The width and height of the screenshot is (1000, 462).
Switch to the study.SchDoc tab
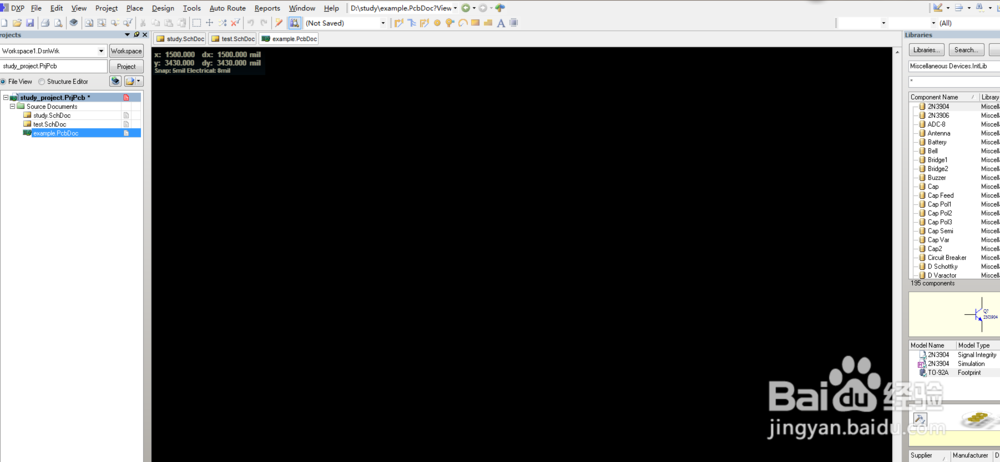click(180, 39)
